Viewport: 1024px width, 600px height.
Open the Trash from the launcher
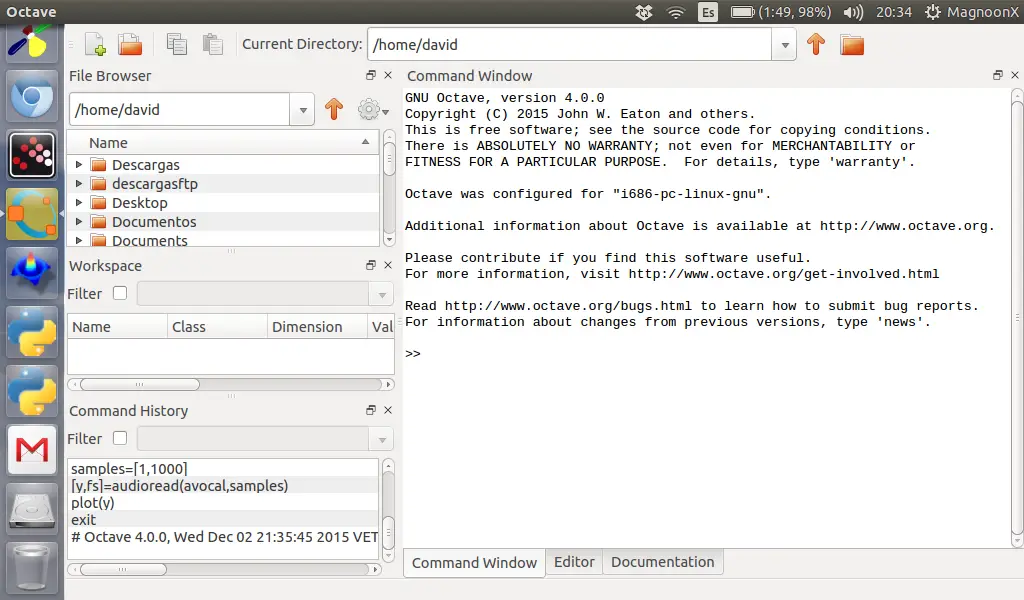point(31,567)
